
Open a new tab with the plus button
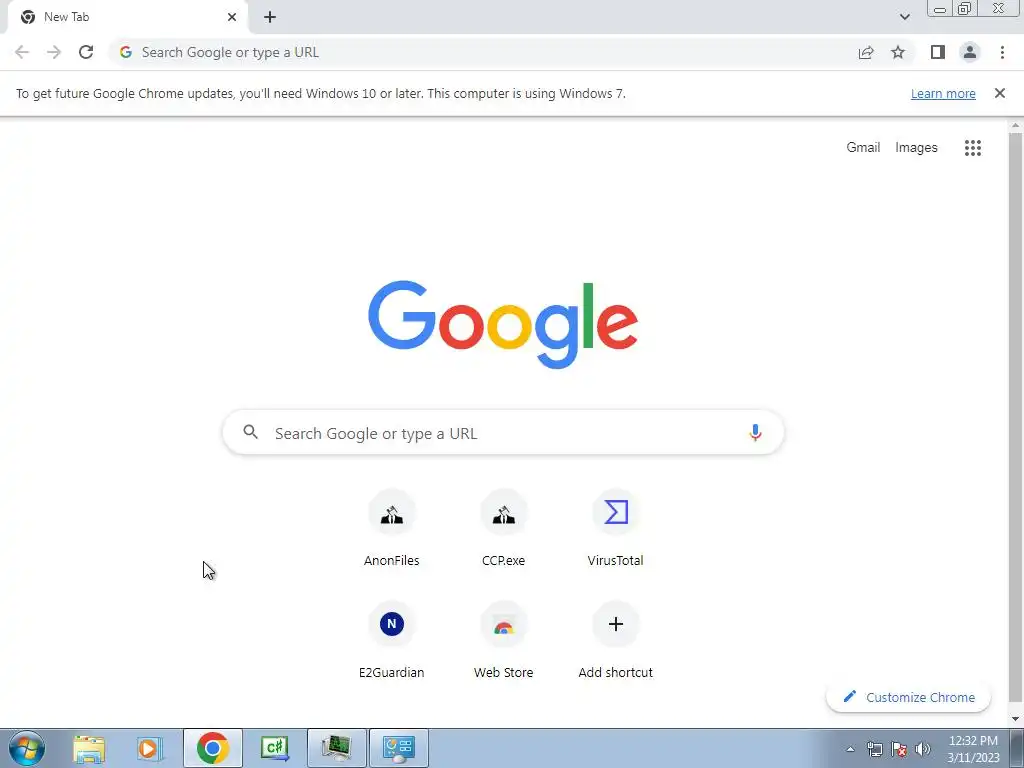[270, 17]
